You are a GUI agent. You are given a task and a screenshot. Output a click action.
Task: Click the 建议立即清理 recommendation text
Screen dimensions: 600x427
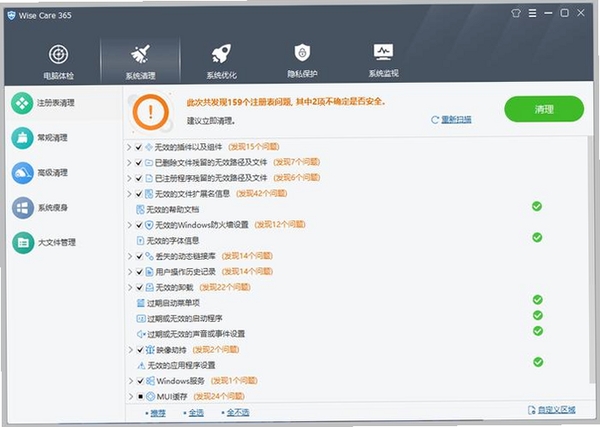211,121
